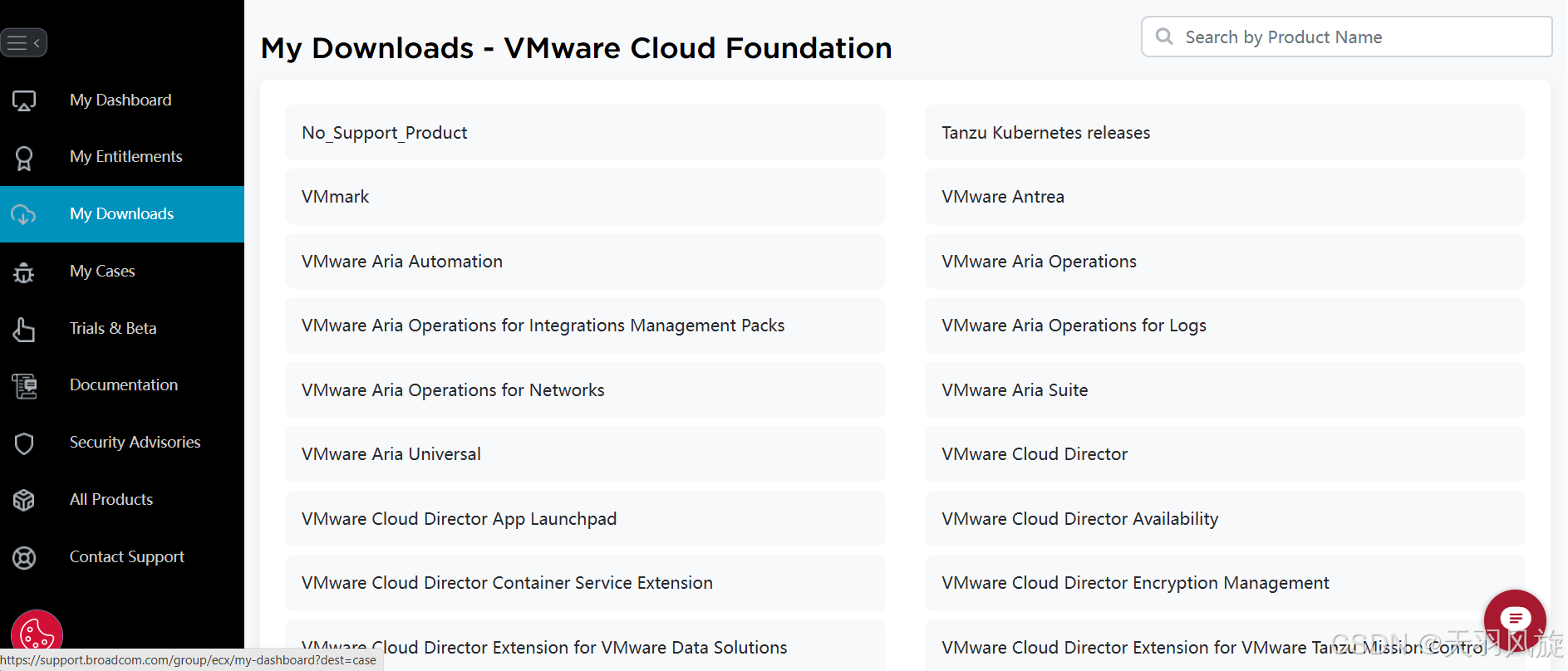Viewport: 1568px width, 671px height.
Task: Open Trials & Beta section
Action: pyautogui.click(x=122, y=329)
